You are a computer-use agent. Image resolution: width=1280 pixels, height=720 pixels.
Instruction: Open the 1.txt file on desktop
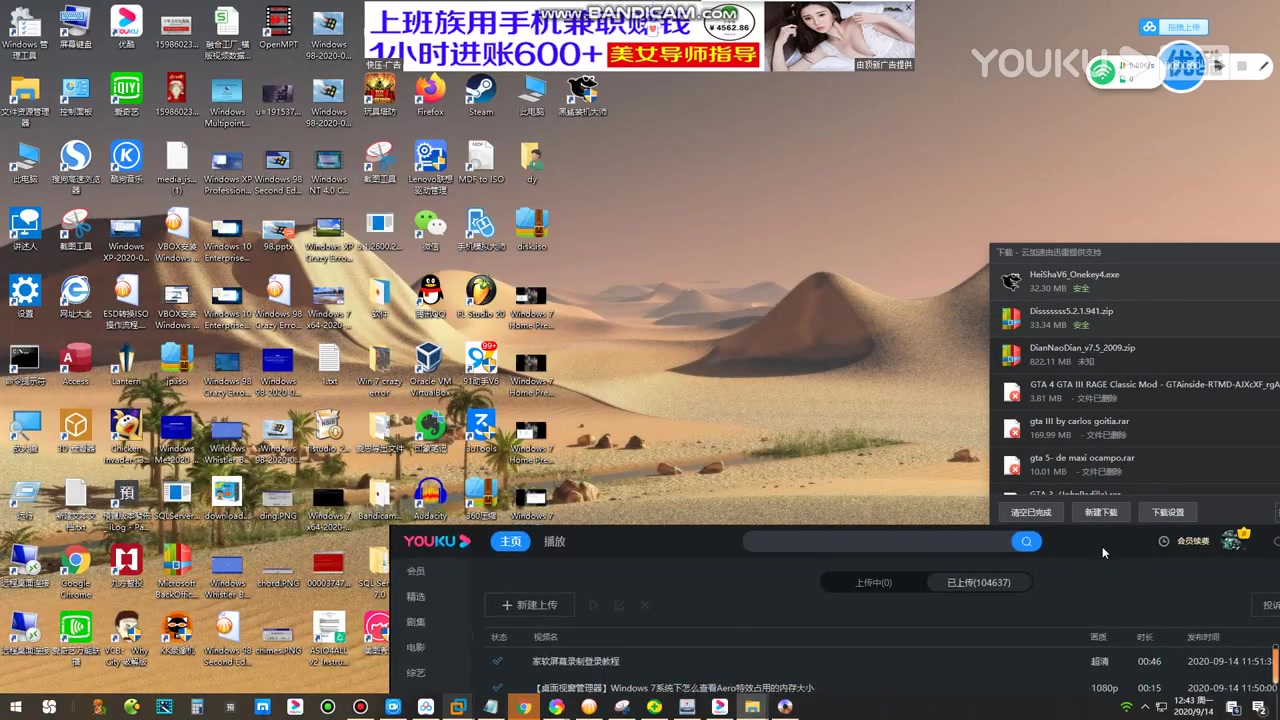point(329,364)
